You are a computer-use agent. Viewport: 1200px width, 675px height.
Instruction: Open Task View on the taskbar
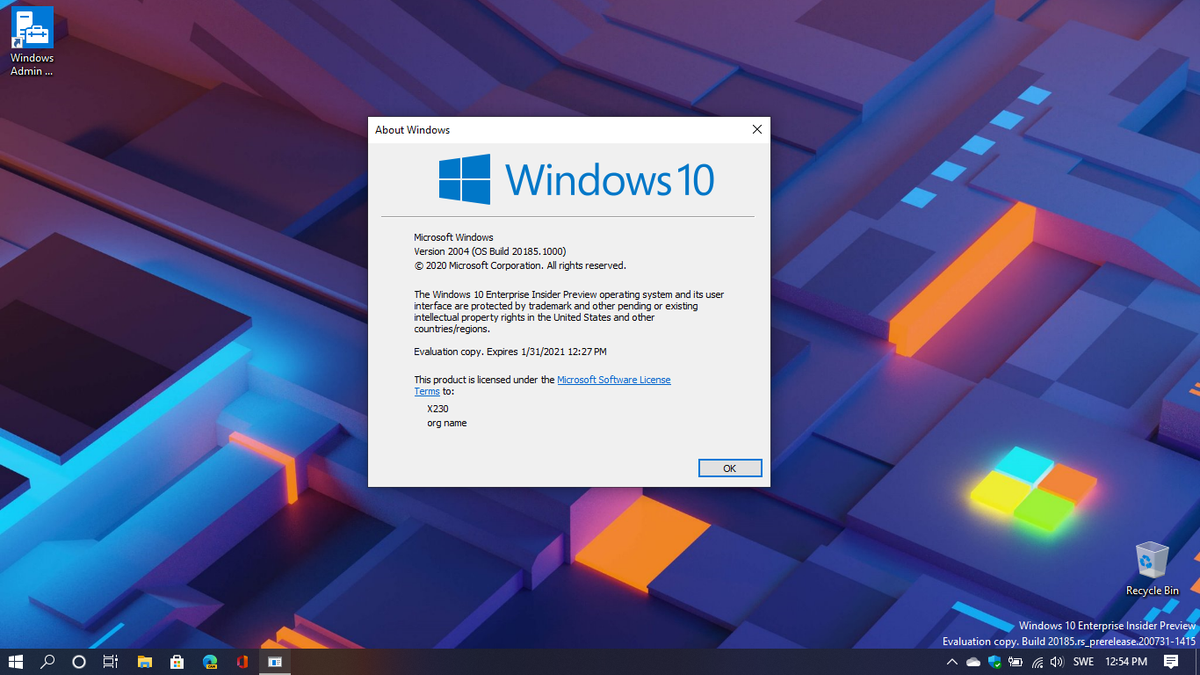(x=111, y=662)
